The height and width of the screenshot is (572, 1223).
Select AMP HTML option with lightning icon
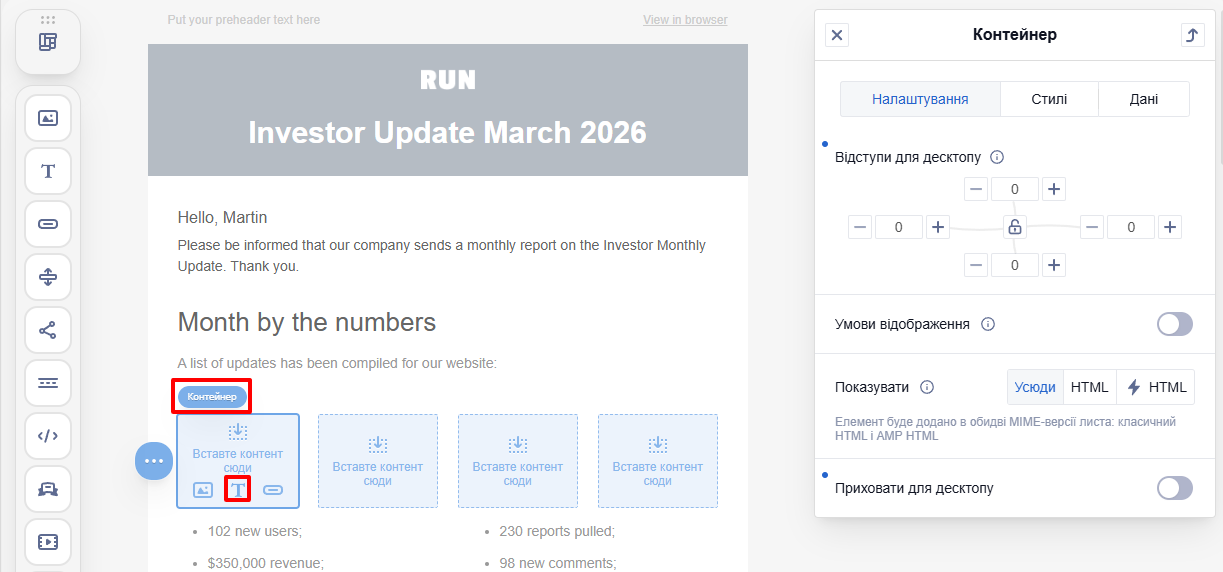[x=1156, y=387]
